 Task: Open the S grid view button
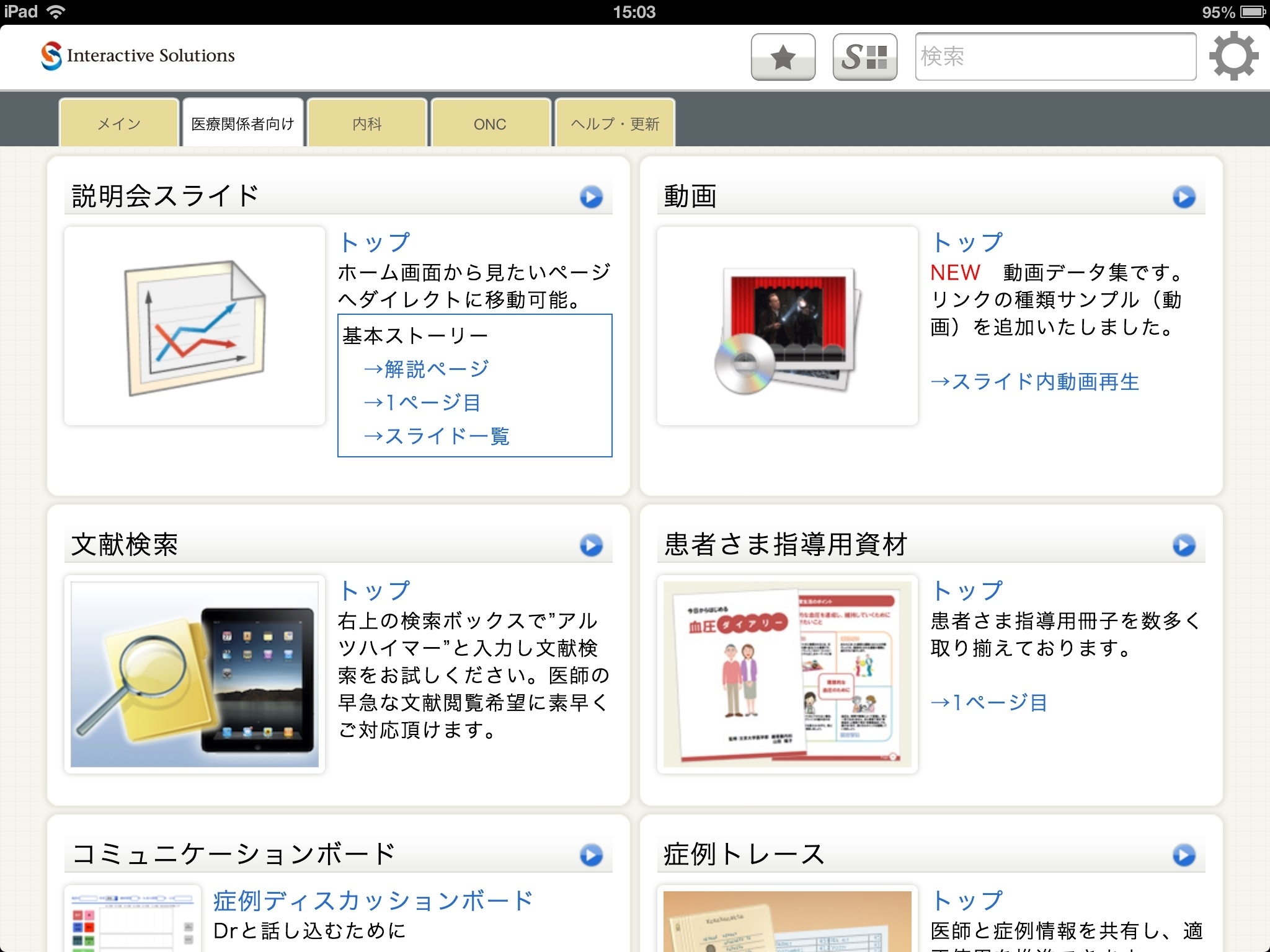coord(865,57)
